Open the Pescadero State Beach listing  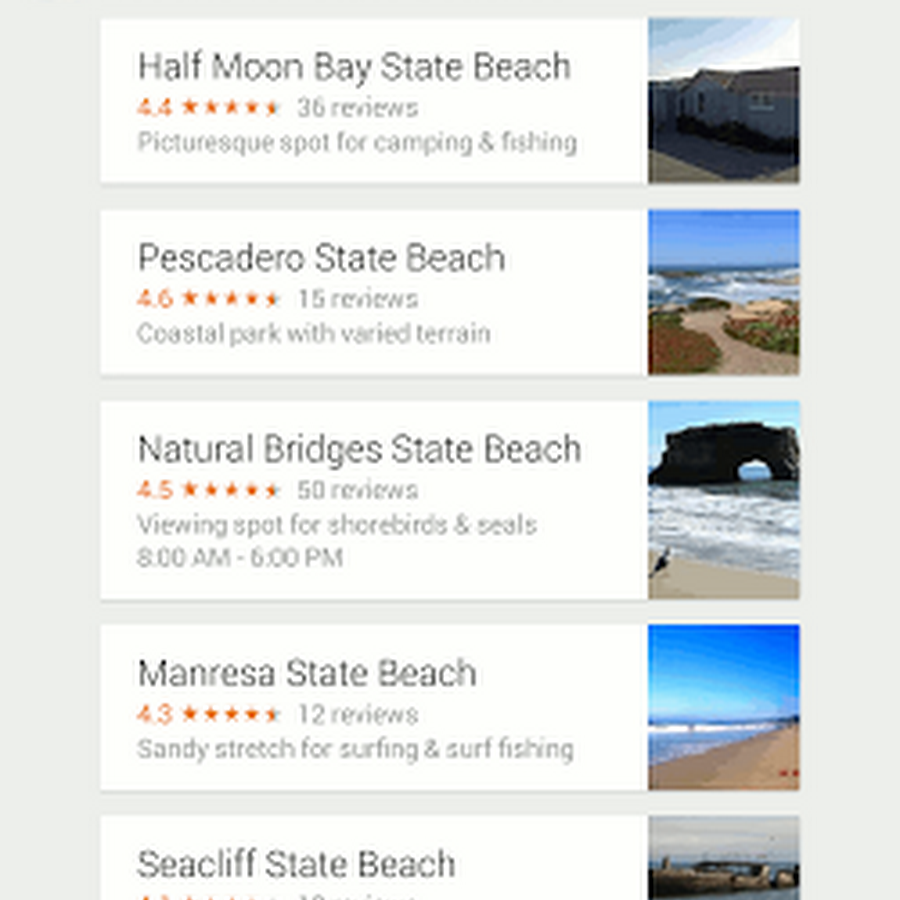(x=321, y=258)
